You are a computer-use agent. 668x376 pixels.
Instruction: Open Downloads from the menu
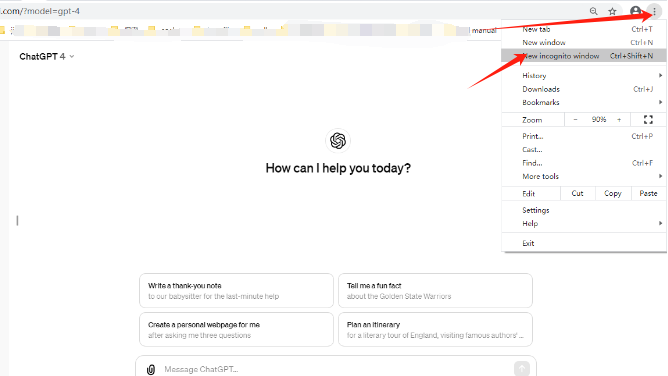pos(584,89)
